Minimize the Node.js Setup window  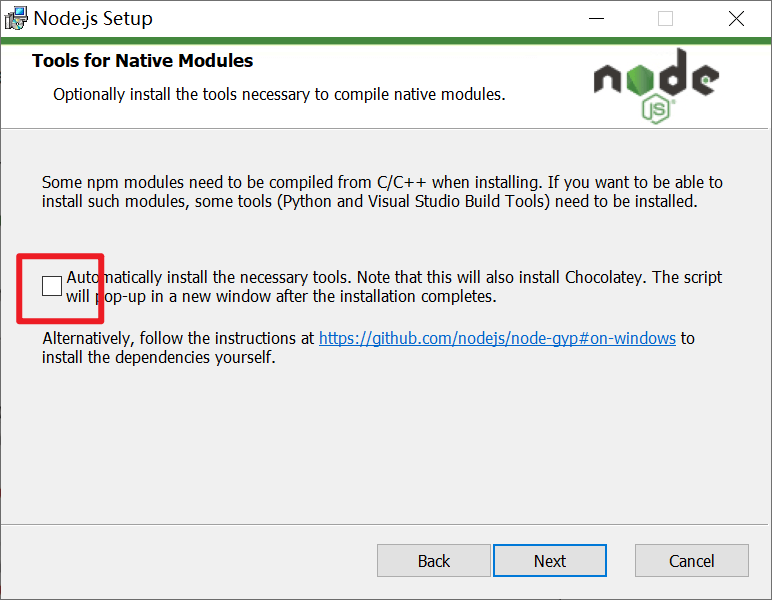[596, 18]
